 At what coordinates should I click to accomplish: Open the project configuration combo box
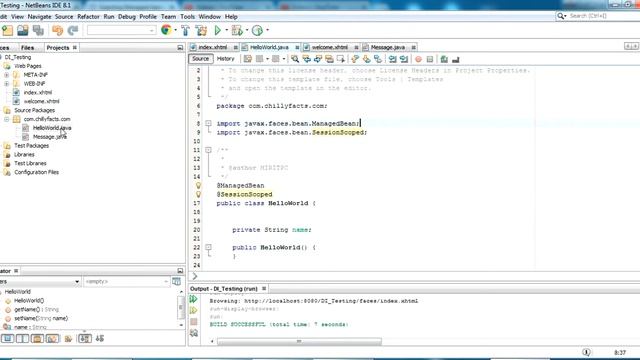122,30
